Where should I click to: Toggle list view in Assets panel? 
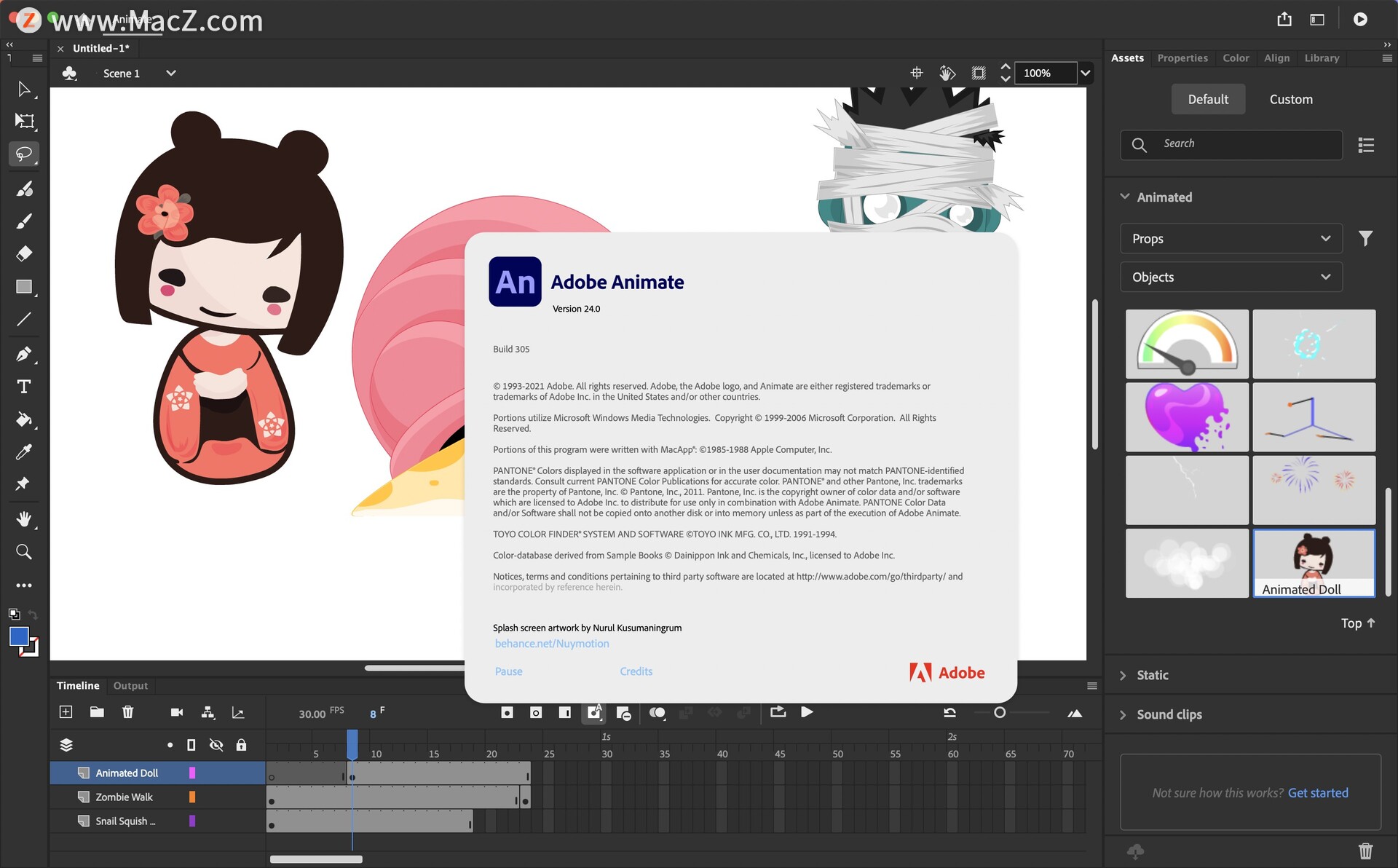1366,145
